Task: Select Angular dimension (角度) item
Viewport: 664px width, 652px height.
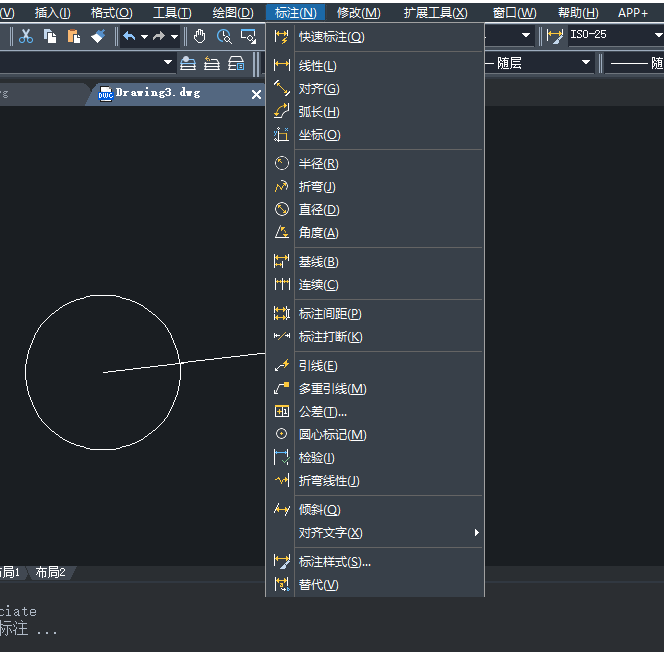Action: pos(318,233)
